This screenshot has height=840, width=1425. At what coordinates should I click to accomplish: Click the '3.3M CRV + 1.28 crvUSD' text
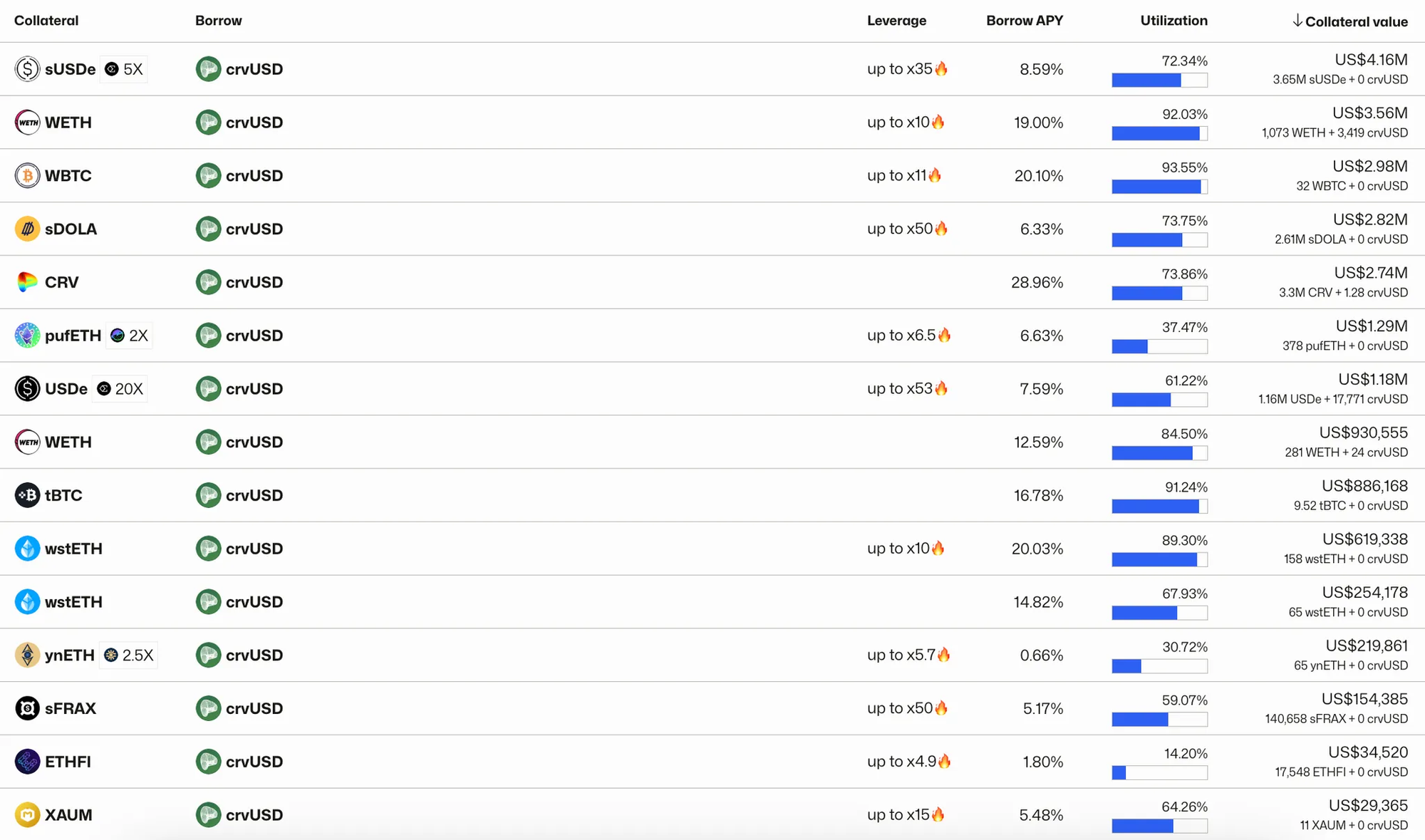tap(1343, 293)
